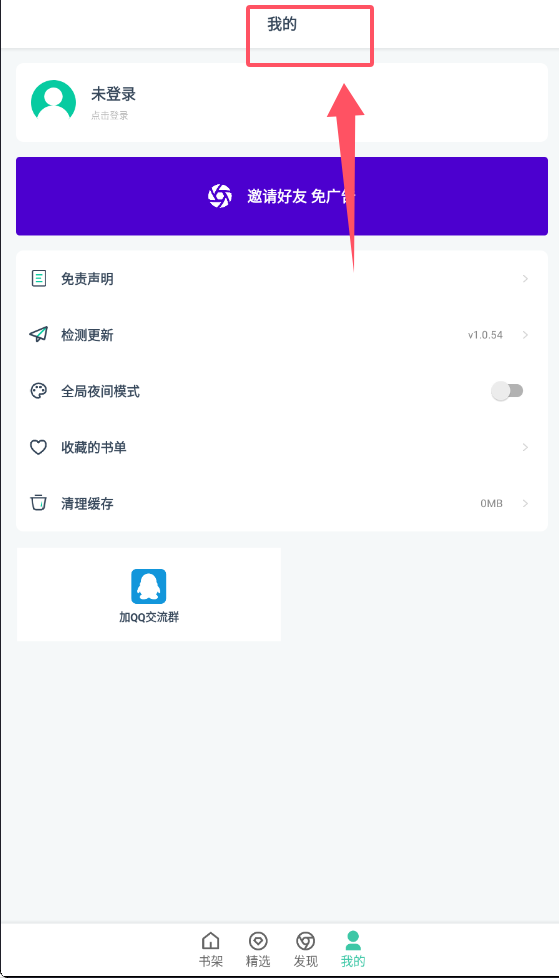Click the chevron beside v1.0.54
559x978 pixels.
(x=526, y=335)
